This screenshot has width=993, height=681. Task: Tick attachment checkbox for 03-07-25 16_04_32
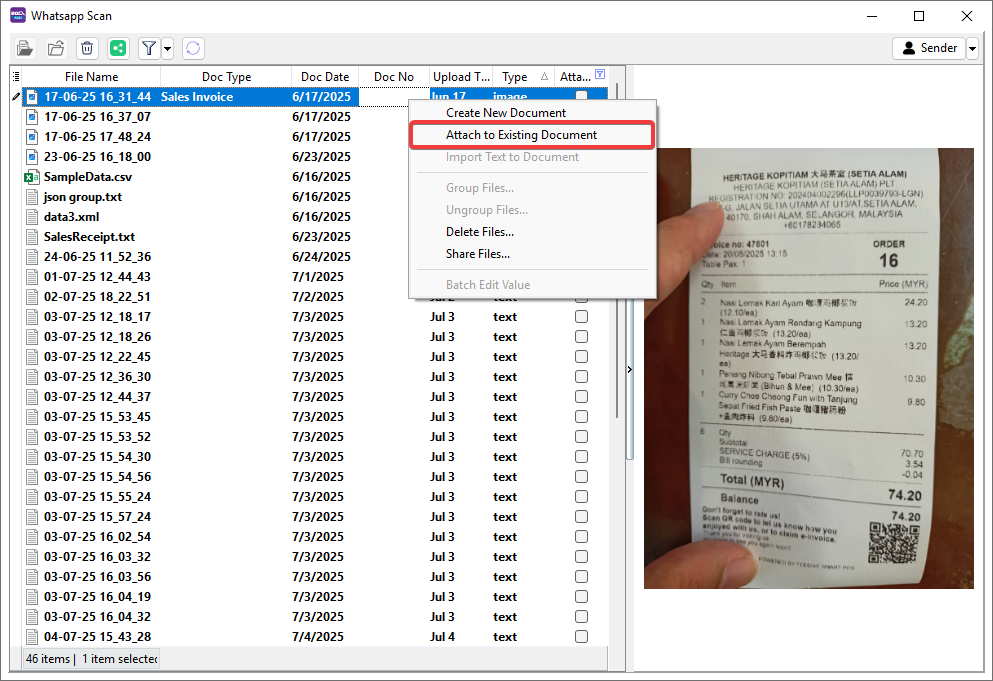tap(581, 616)
